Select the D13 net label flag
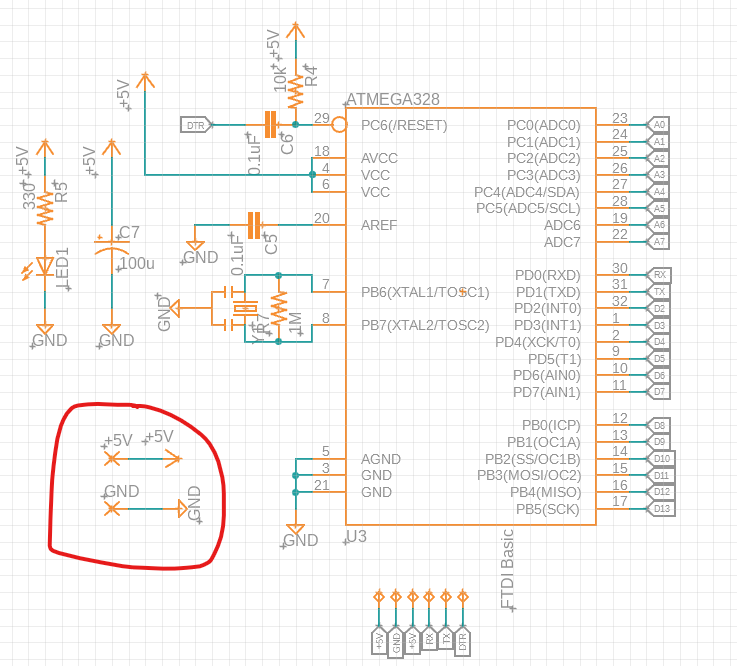Viewport: 737px width, 666px height. (x=661, y=509)
